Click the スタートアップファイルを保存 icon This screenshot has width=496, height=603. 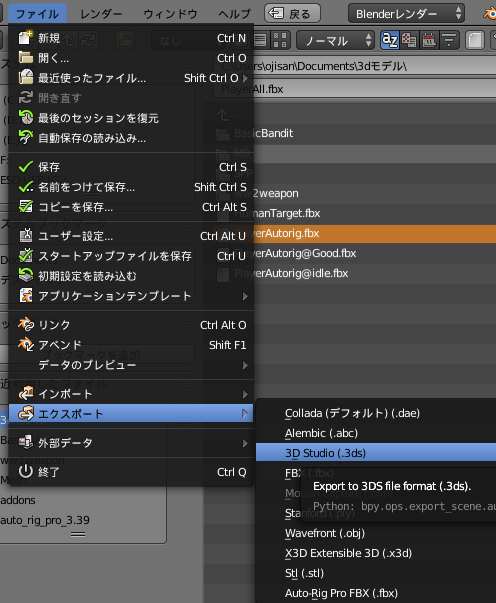pos(26,255)
